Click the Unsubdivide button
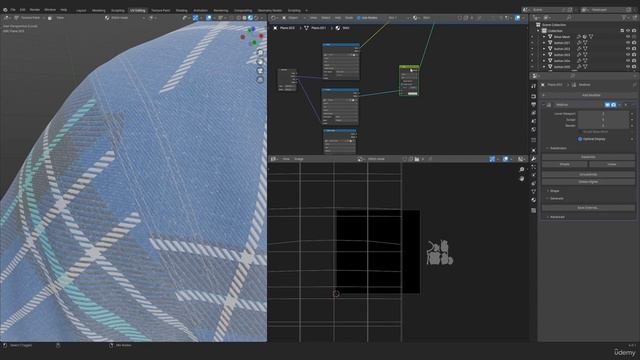 click(588, 174)
